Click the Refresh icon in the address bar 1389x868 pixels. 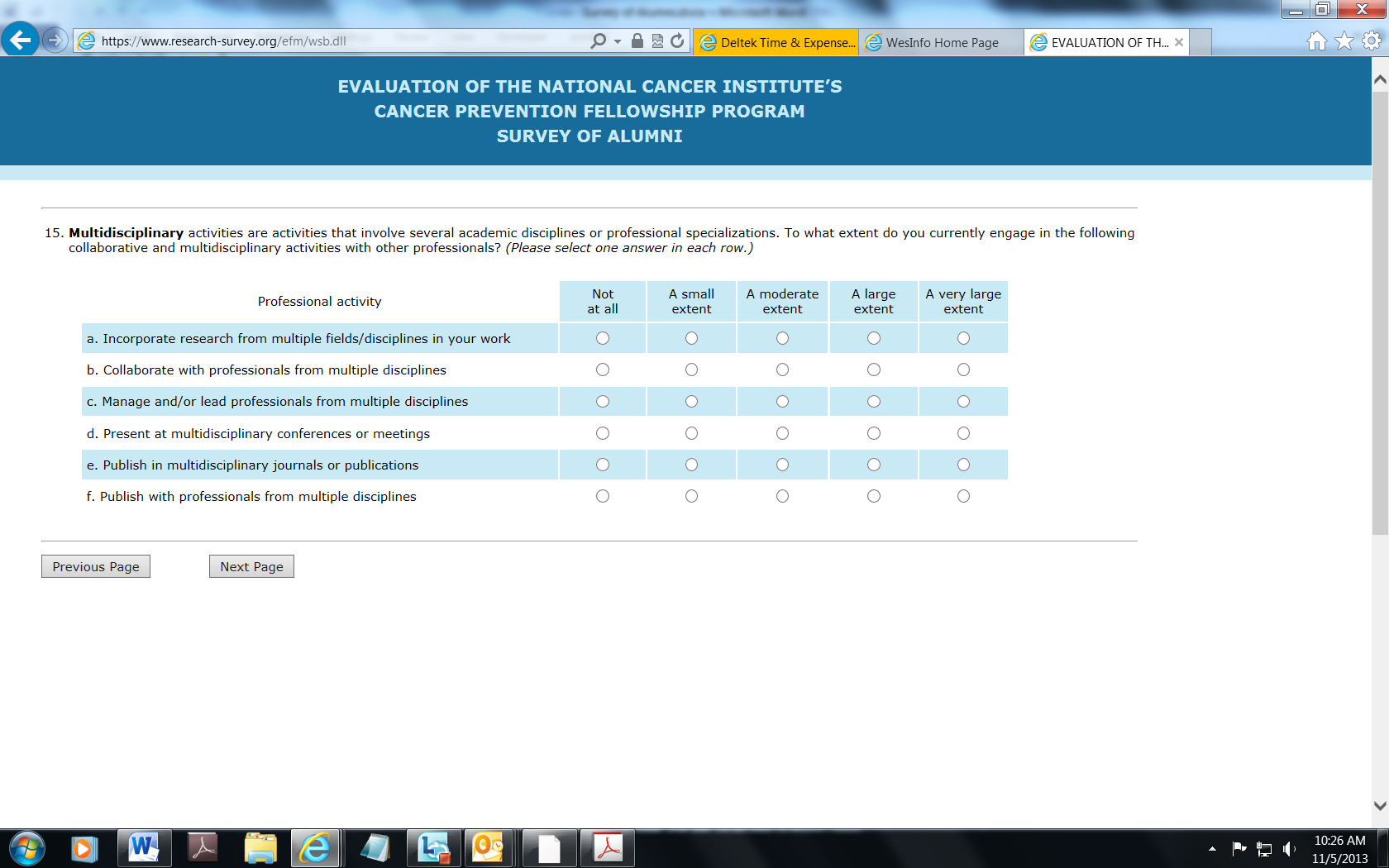(677, 41)
